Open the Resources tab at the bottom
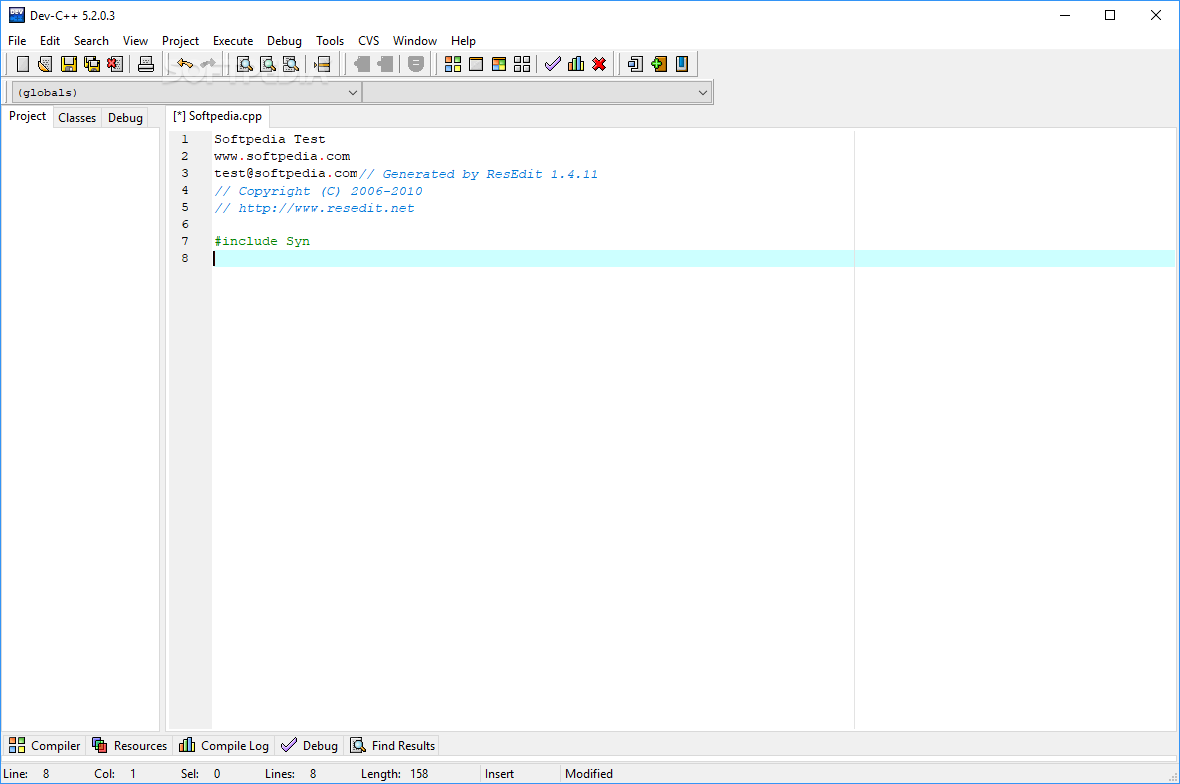Image resolution: width=1180 pixels, height=784 pixels. (129, 746)
